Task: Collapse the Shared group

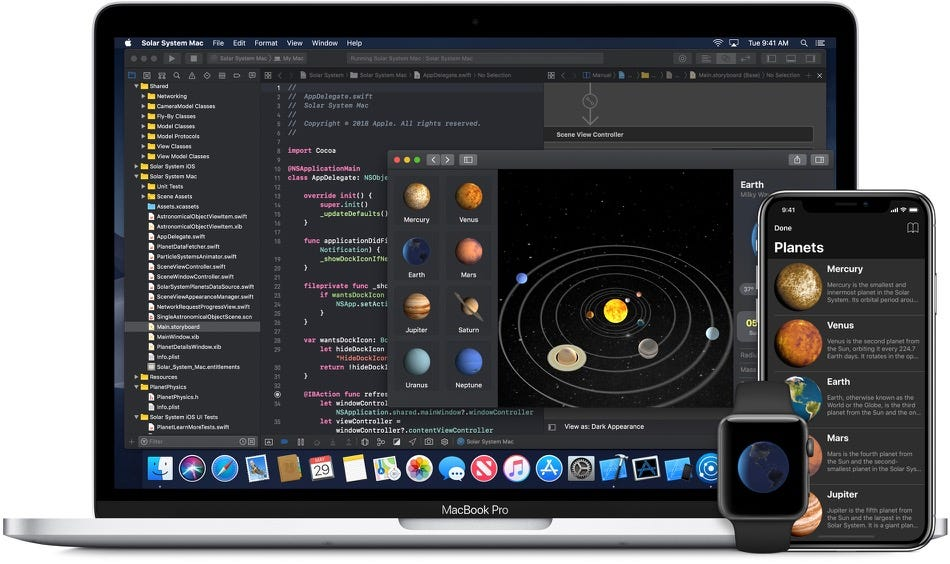Action: (x=136, y=86)
